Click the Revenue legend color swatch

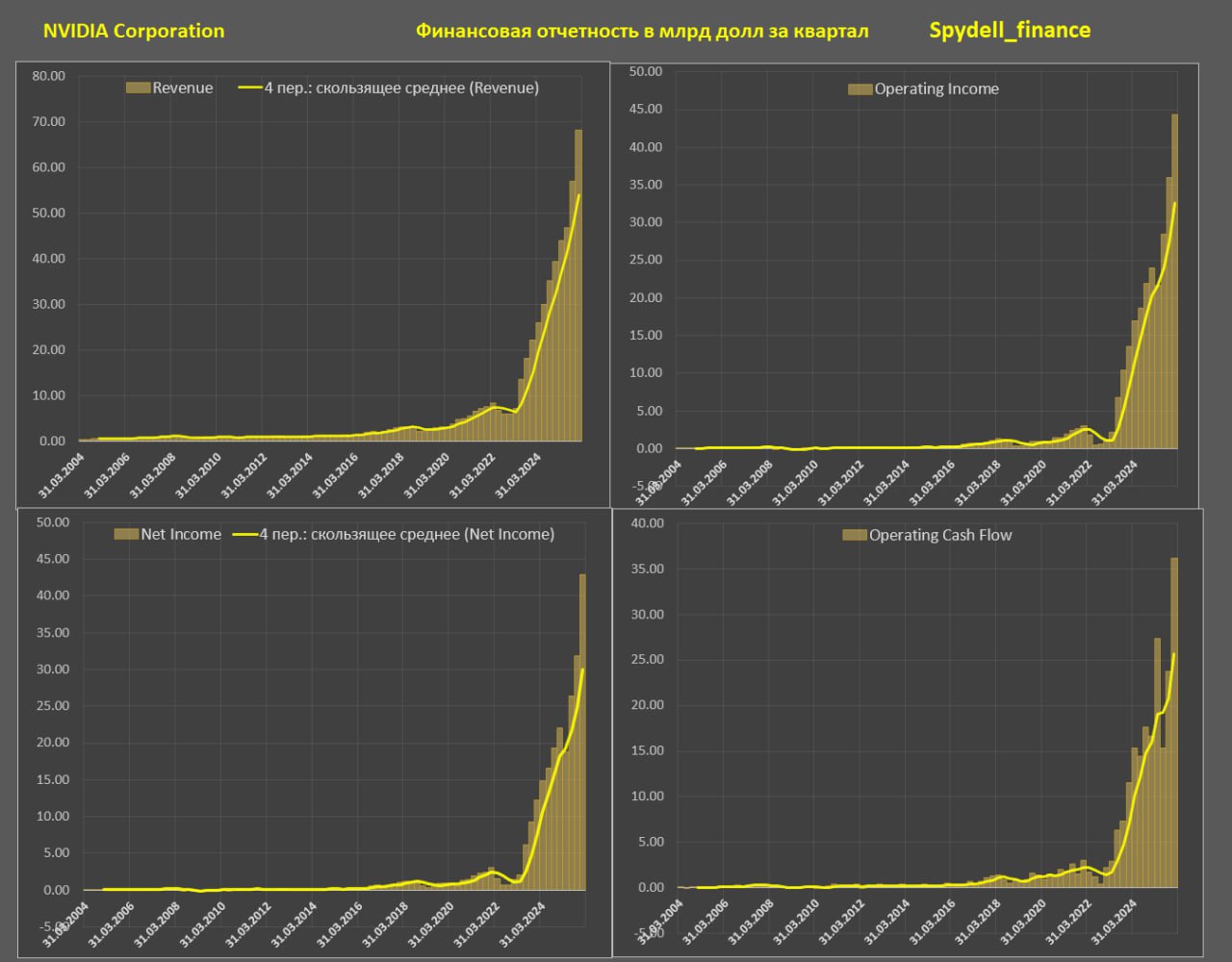tap(138, 88)
